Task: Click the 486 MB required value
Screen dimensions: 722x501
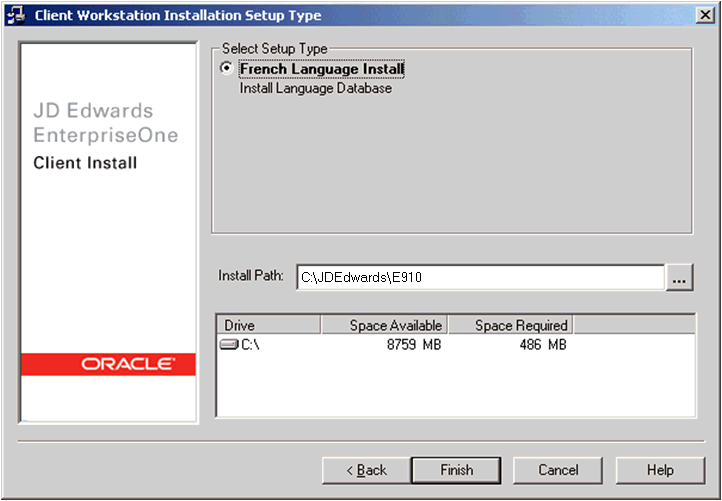Action: coord(543,344)
